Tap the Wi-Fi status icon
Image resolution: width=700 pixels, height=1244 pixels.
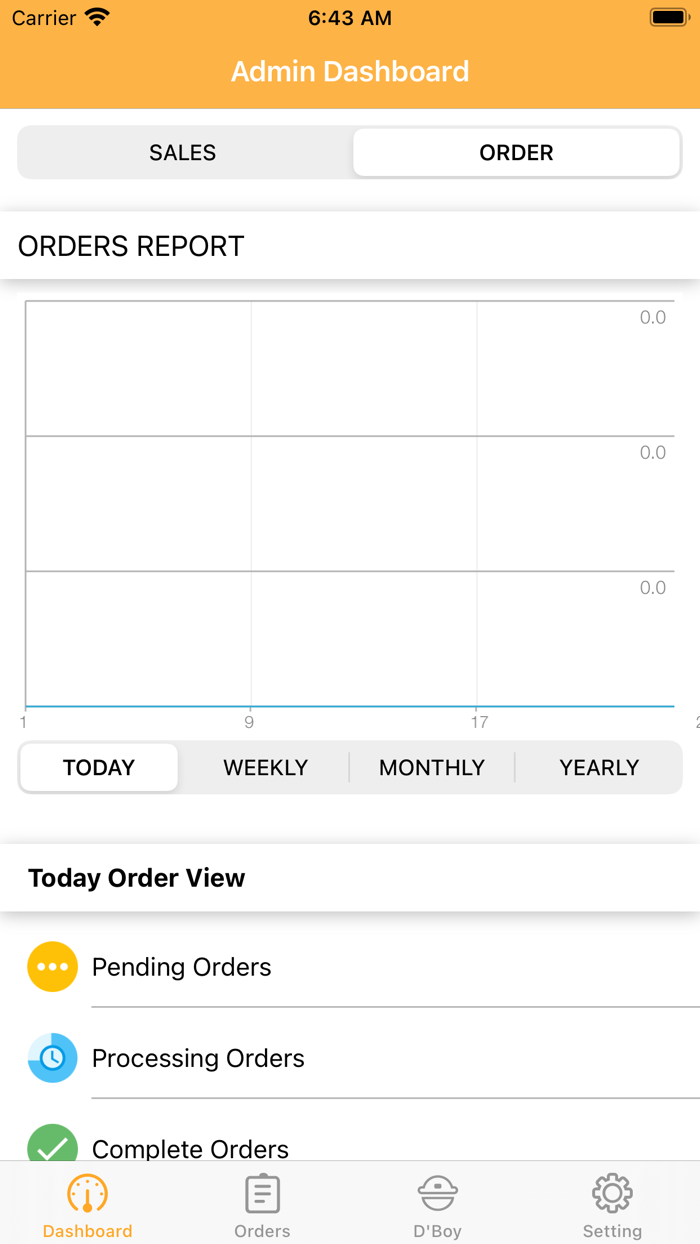click(x=97, y=18)
